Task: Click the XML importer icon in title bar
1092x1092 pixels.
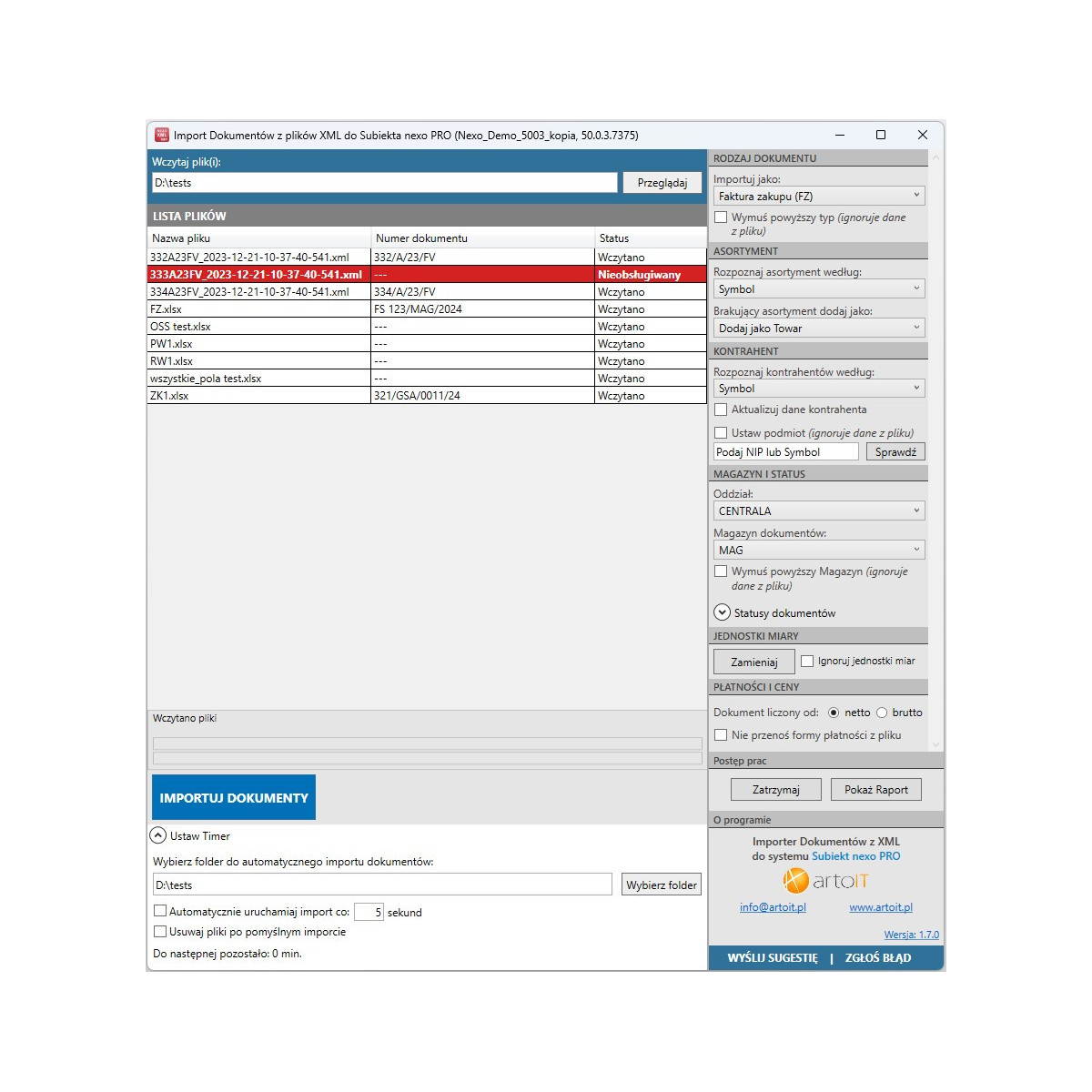Action: 164,135
